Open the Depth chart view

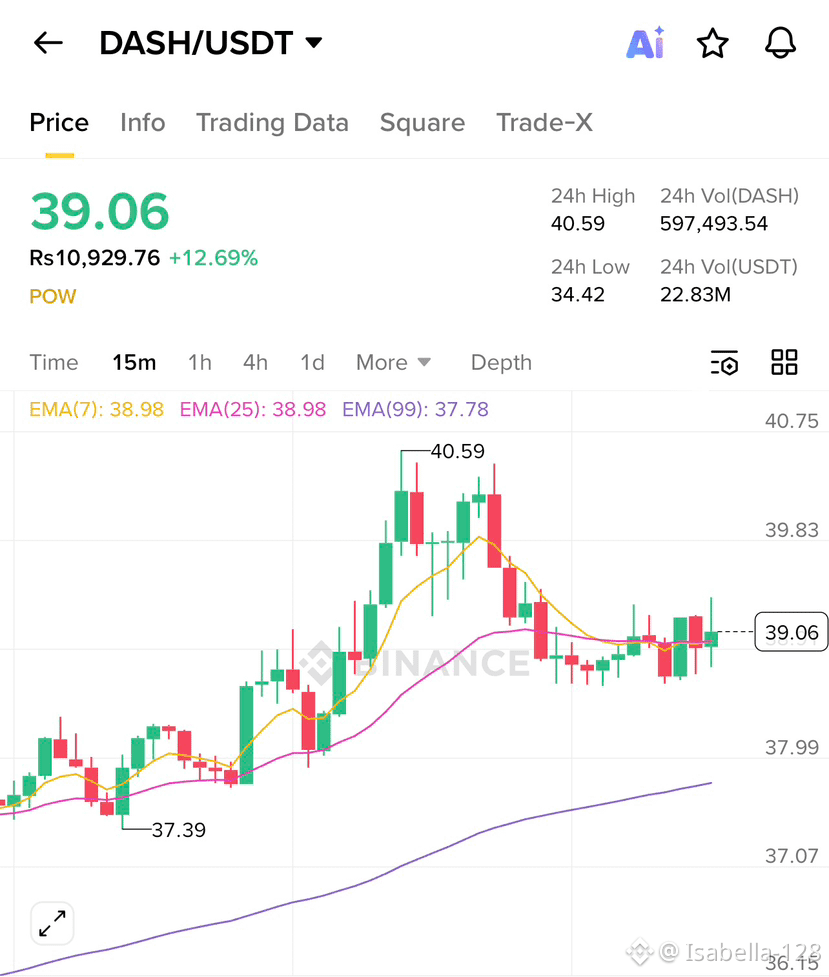[501, 362]
